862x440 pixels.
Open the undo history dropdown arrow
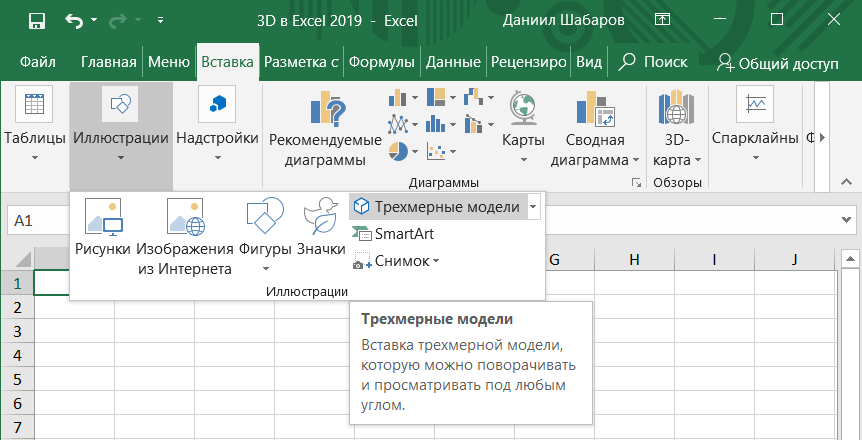[x=93, y=20]
